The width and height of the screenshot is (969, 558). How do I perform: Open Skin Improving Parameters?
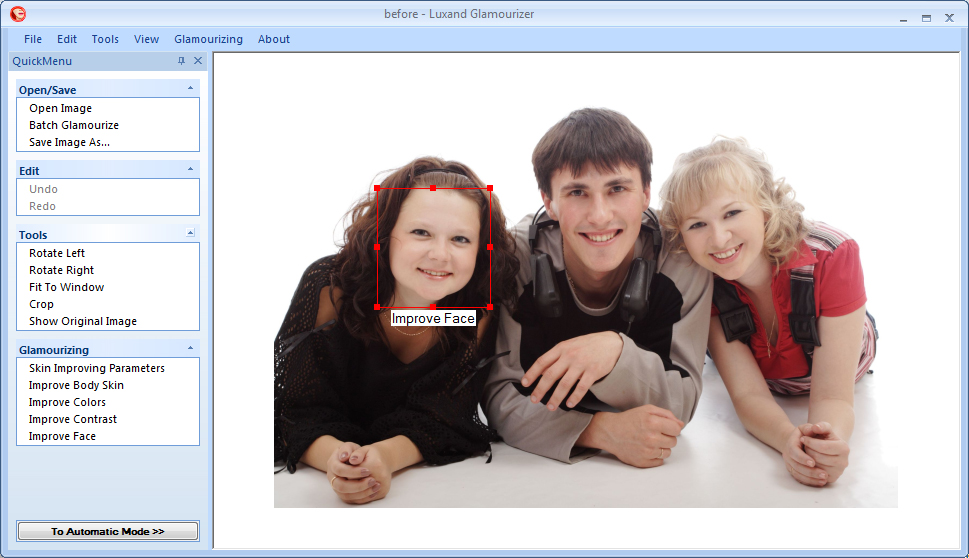(97, 368)
